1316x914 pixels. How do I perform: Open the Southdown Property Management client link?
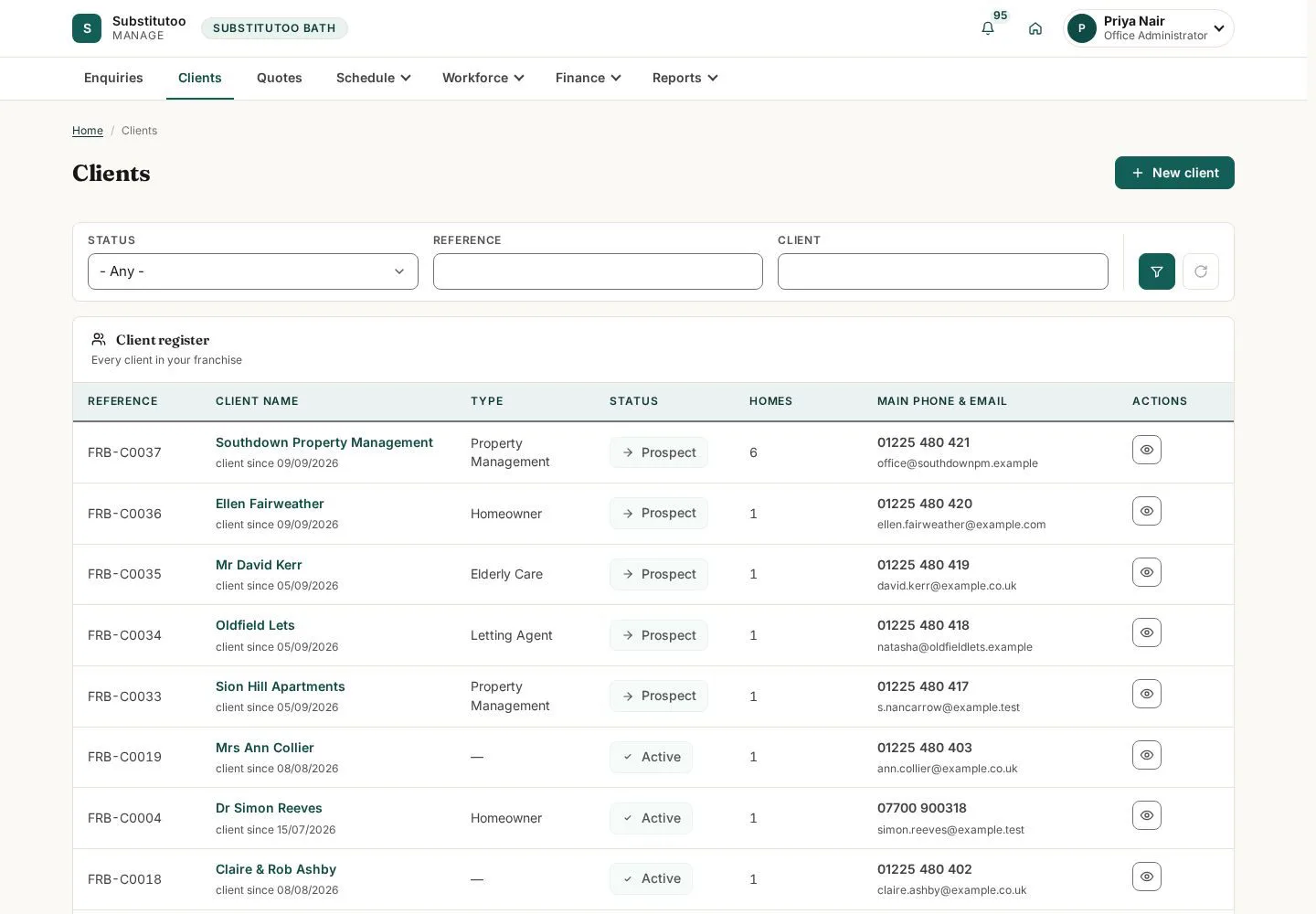[324, 442]
